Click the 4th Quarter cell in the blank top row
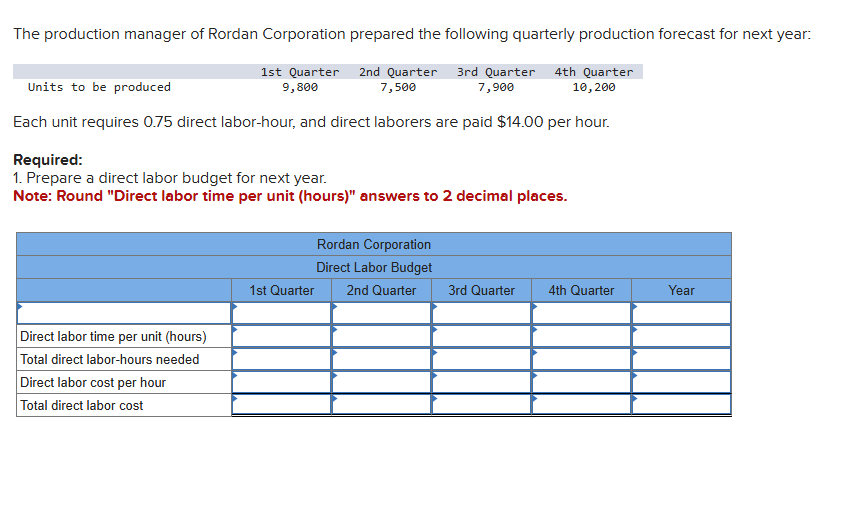This screenshot has width=858, height=522. point(582,313)
